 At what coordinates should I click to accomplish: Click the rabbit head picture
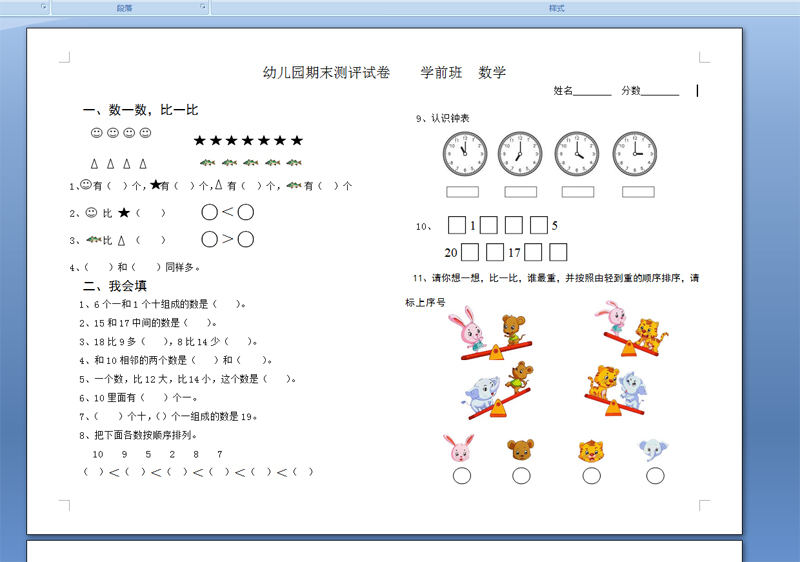tap(459, 448)
